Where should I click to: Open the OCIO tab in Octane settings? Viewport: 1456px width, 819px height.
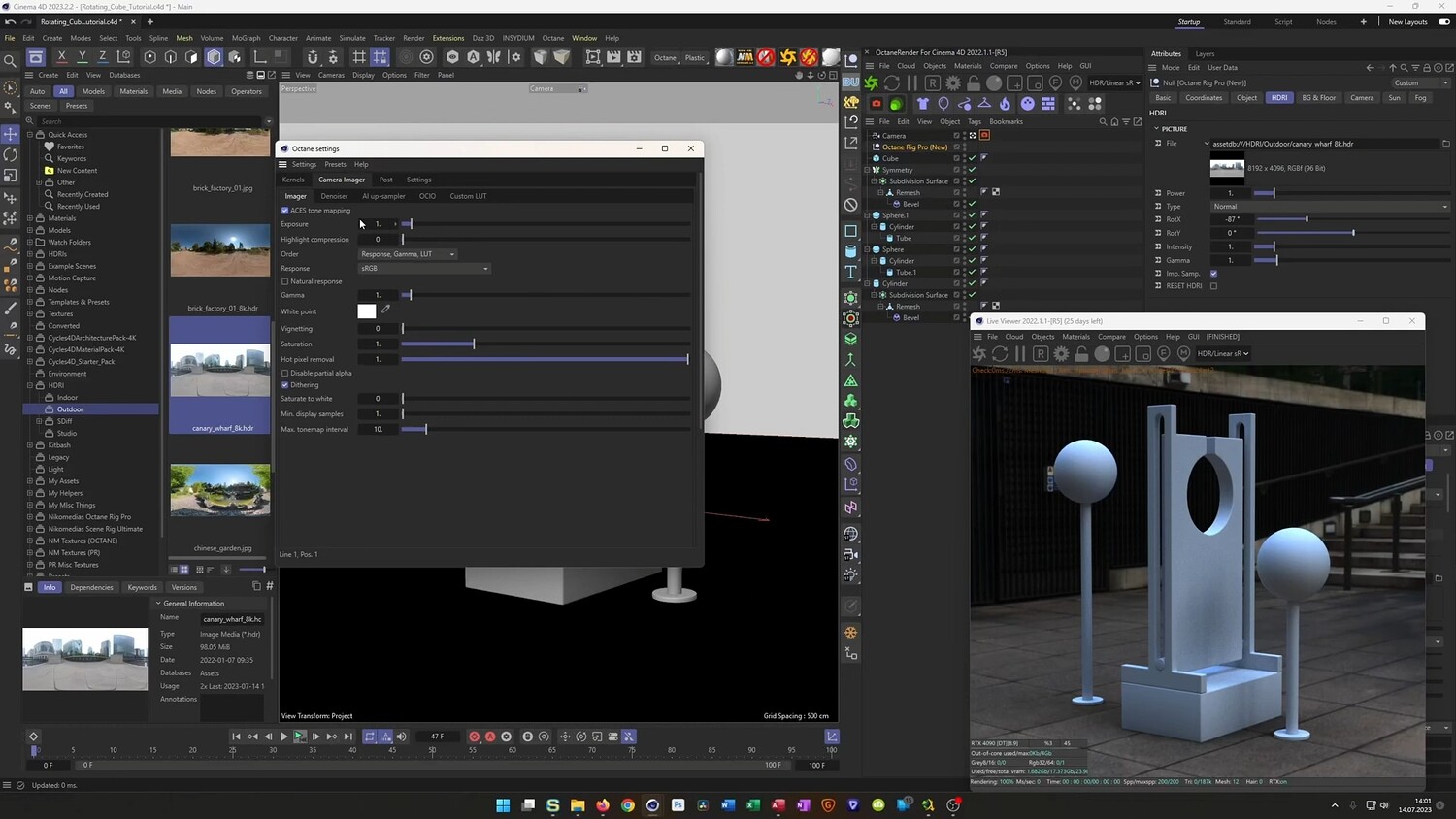tap(427, 196)
